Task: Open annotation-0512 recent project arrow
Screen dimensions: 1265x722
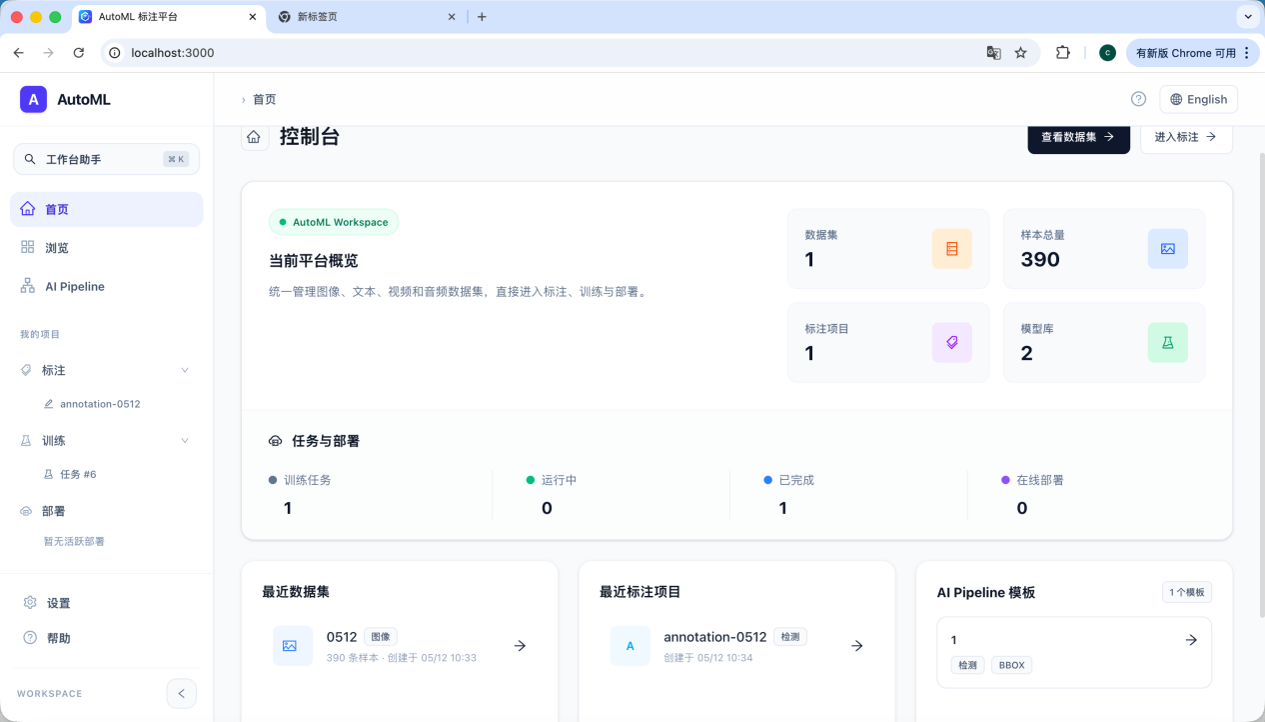Action: tap(857, 646)
